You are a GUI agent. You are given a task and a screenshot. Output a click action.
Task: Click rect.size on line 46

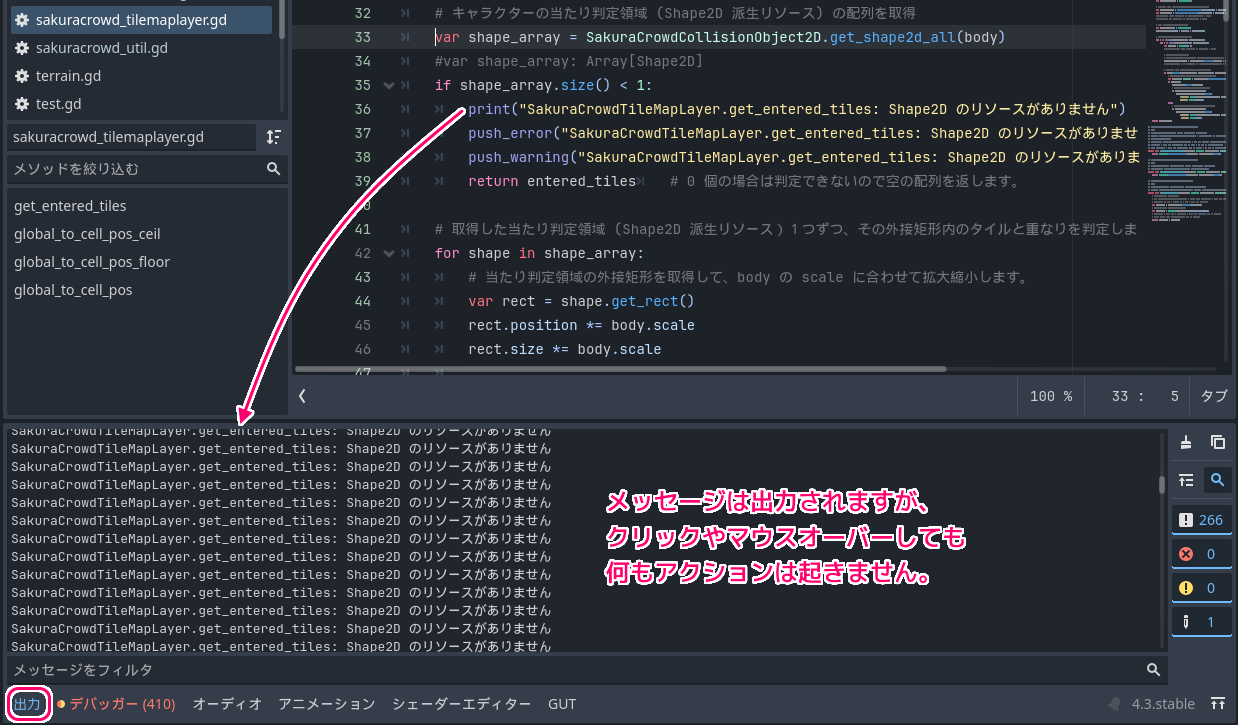pyautogui.click(x=505, y=349)
